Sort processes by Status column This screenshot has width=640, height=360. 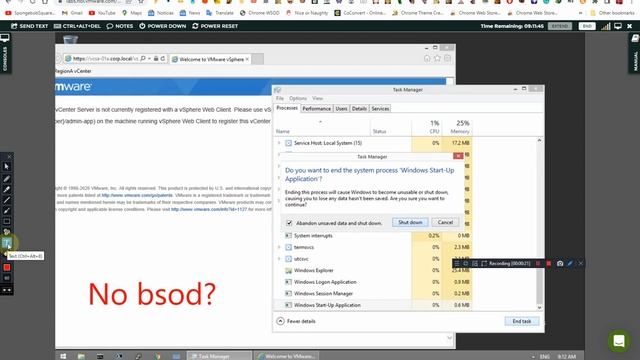(x=391, y=127)
